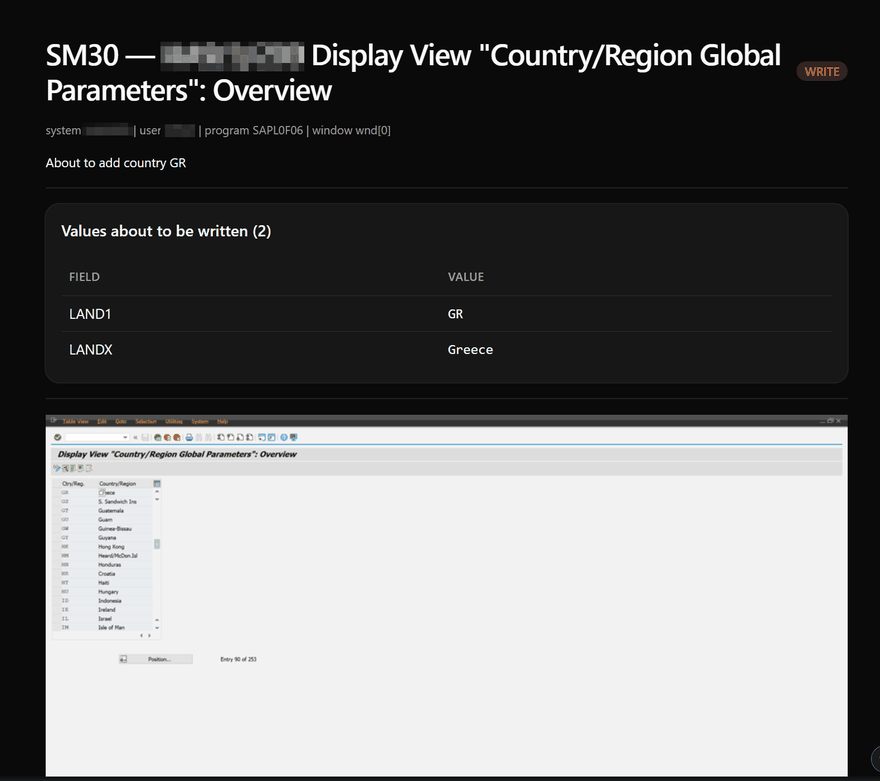The height and width of the screenshot is (781, 880).
Task: Open SAP window menu icon before Table View
Action: coord(53,421)
